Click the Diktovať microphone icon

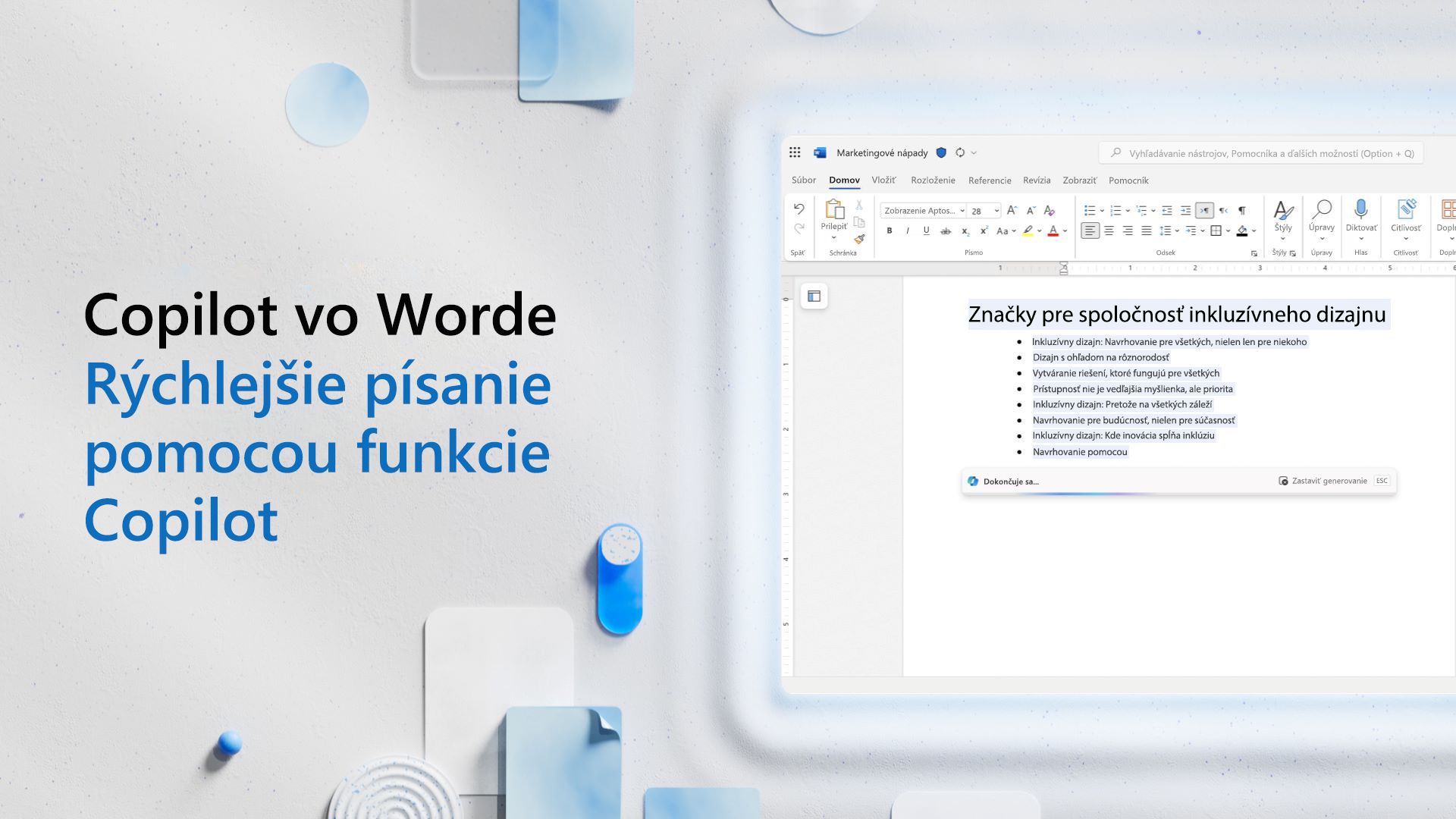pos(1361,209)
